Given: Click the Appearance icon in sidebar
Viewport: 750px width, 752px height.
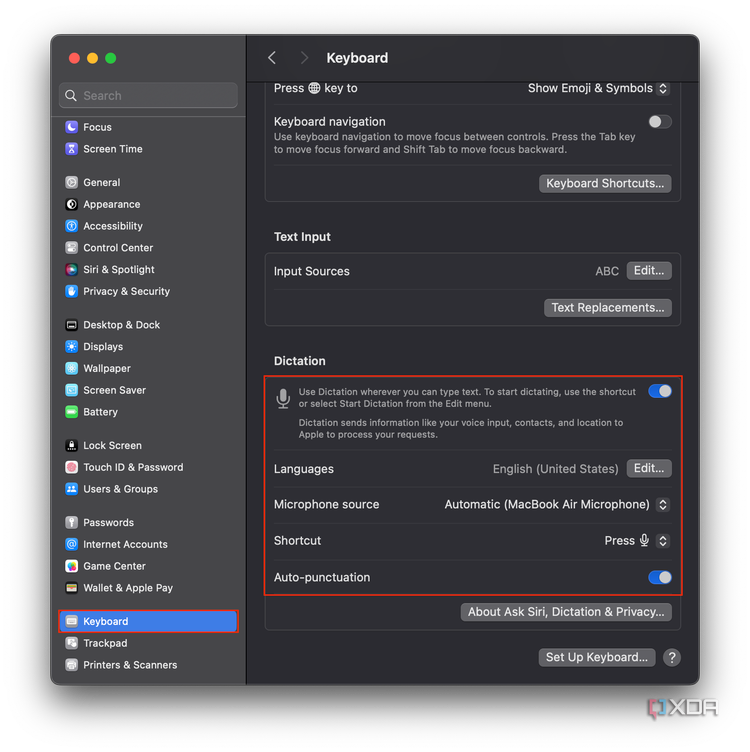Looking at the screenshot, I should 71,204.
